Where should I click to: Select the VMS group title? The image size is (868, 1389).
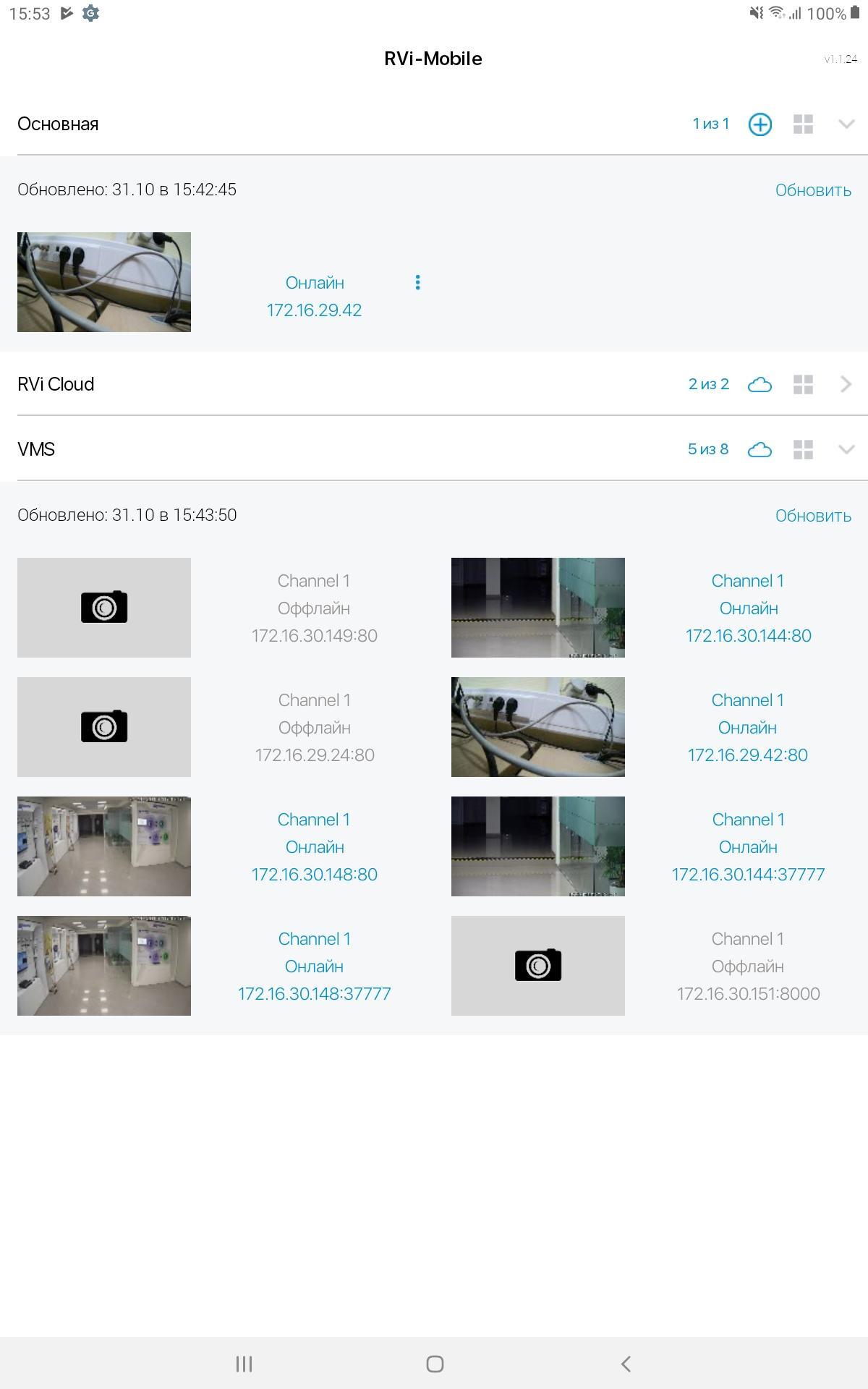pos(36,449)
